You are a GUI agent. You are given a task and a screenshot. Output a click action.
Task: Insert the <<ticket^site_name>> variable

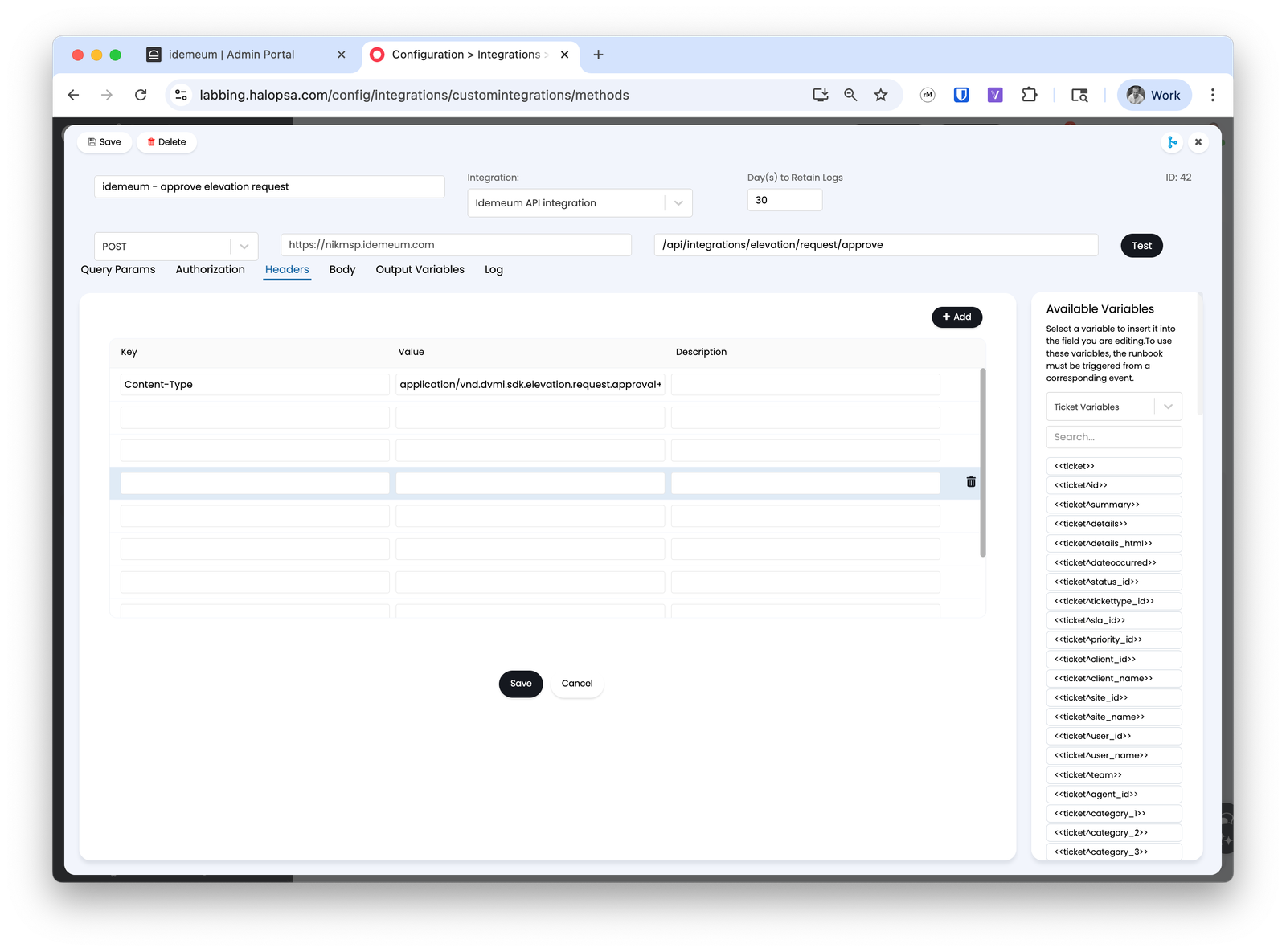1114,717
